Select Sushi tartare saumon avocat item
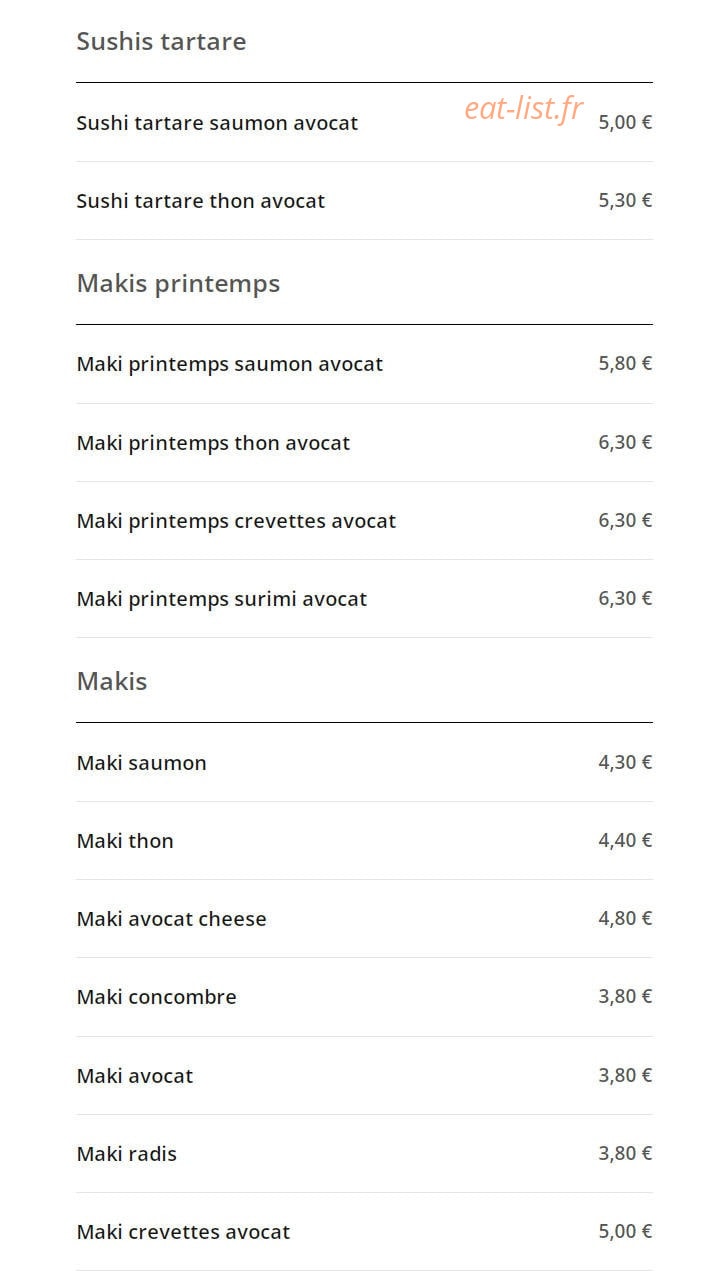 point(364,123)
